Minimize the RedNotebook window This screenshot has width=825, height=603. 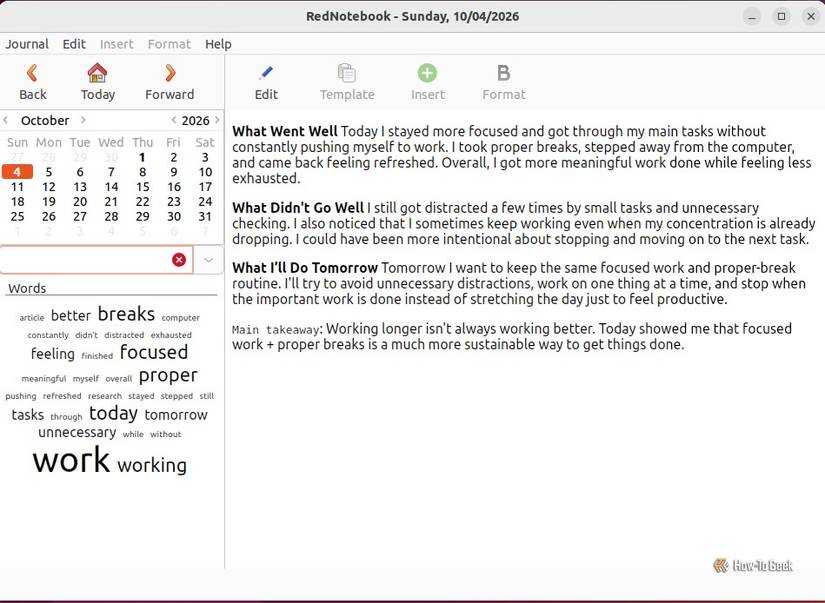click(x=752, y=17)
